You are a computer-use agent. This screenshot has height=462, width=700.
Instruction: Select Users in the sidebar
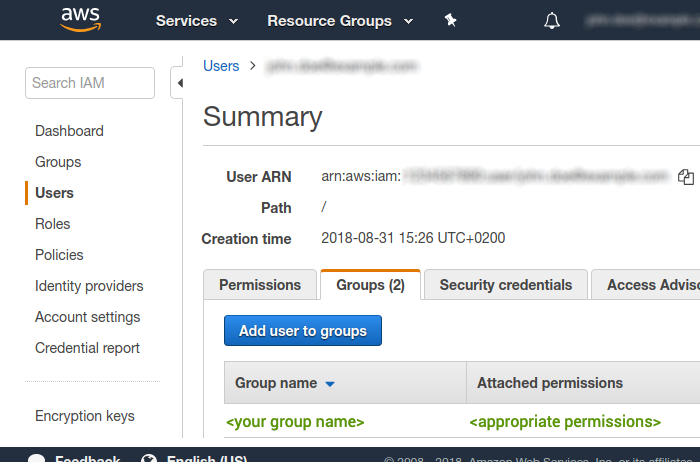coord(54,193)
